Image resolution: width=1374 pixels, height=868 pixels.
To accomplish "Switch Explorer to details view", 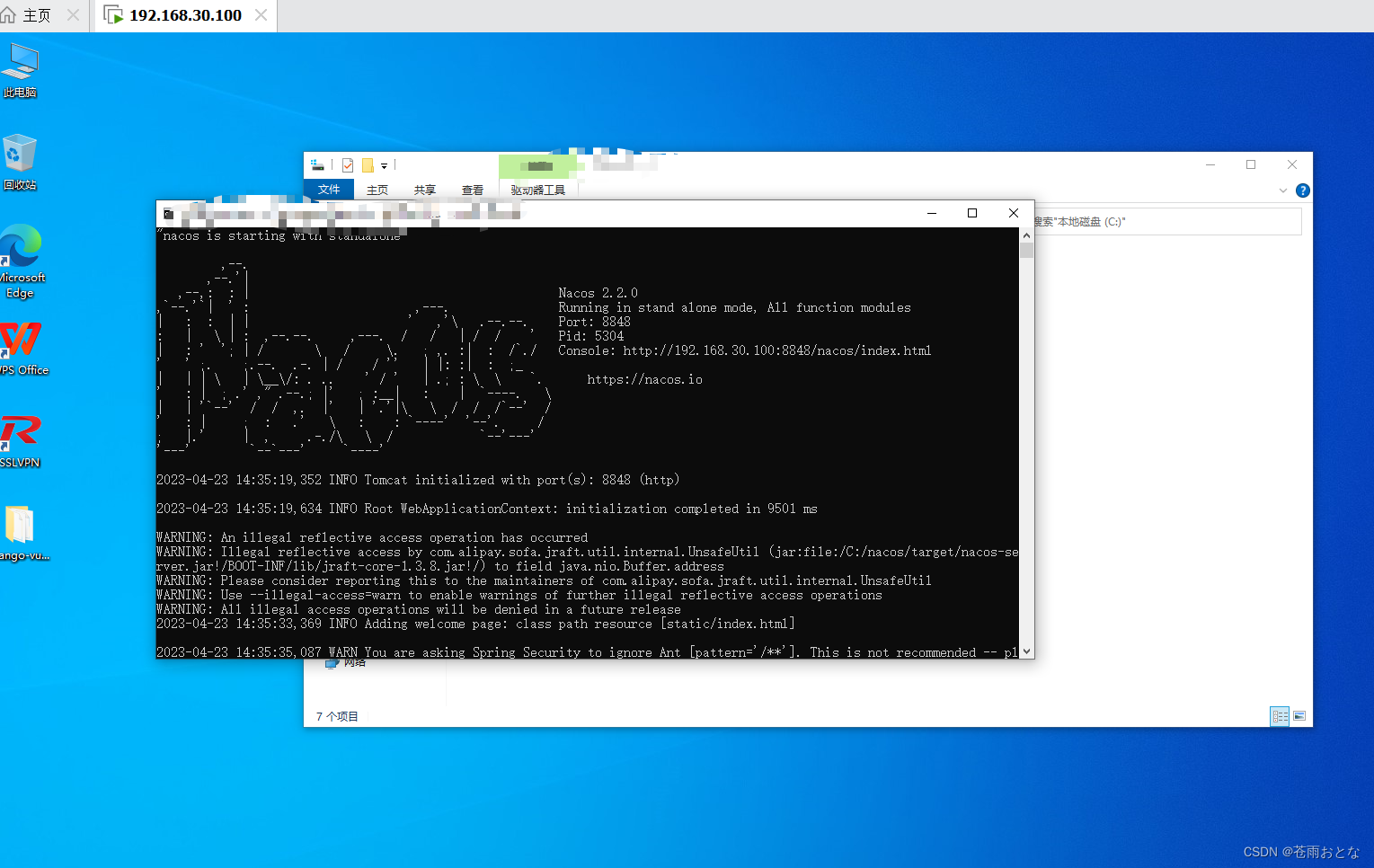I will click(1280, 716).
